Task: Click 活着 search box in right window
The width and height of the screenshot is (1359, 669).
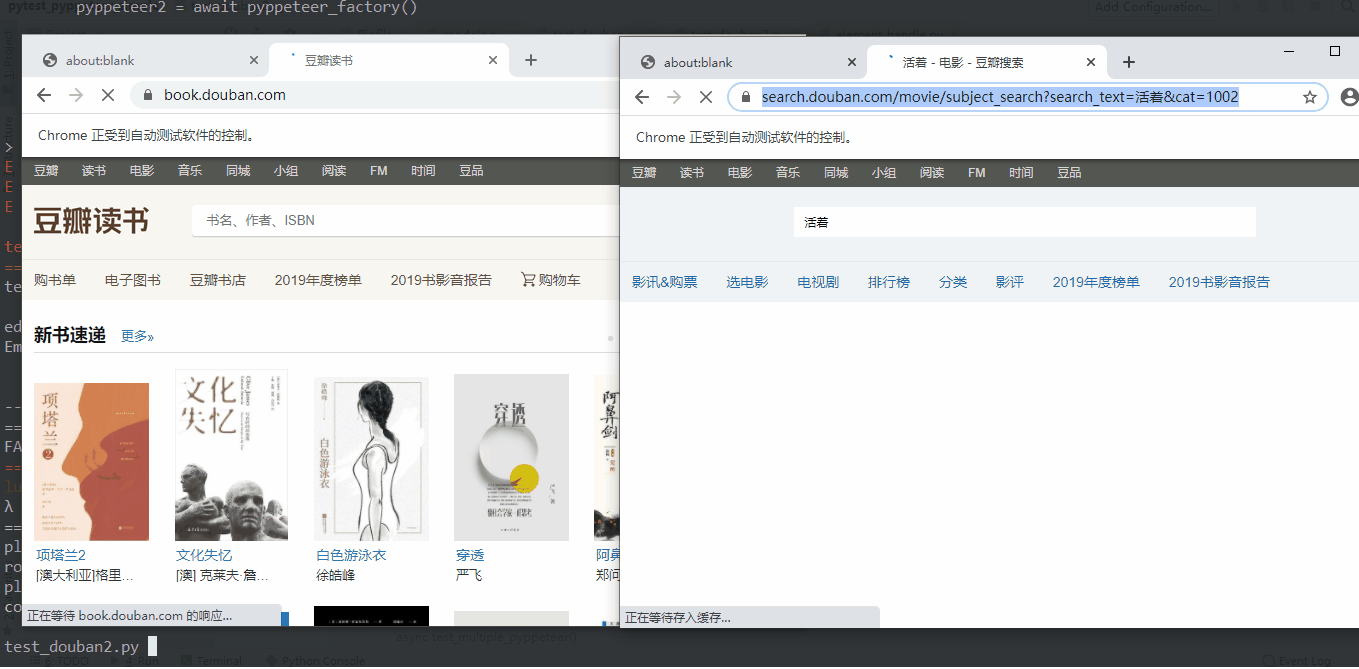Action: [x=1024, y=222]
